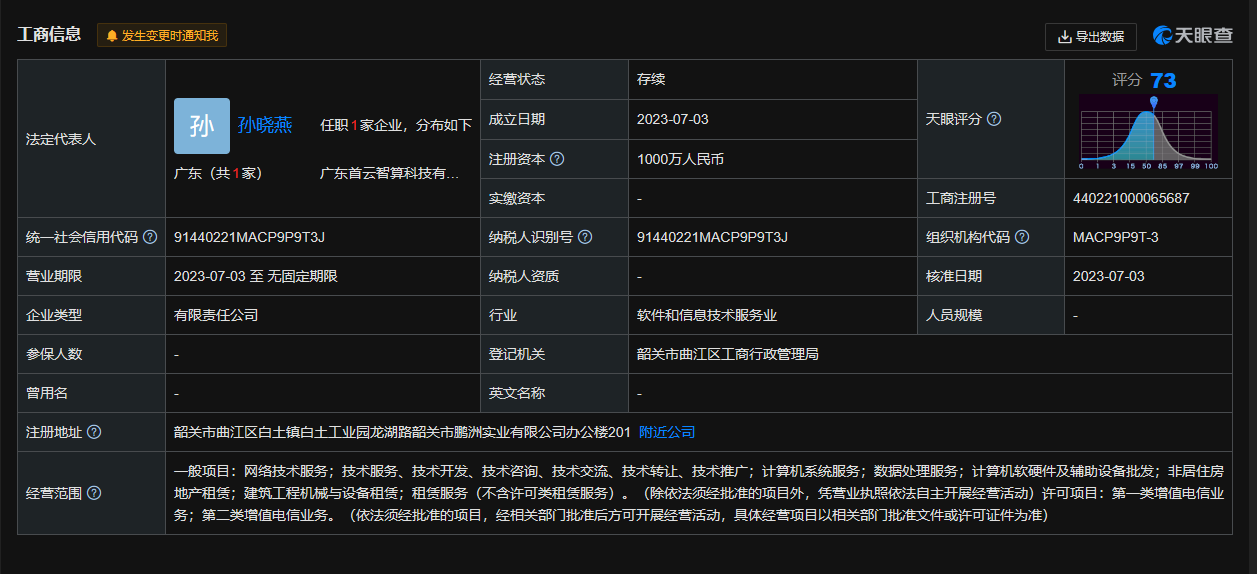Click the help icon beside 经营范围

94,493
